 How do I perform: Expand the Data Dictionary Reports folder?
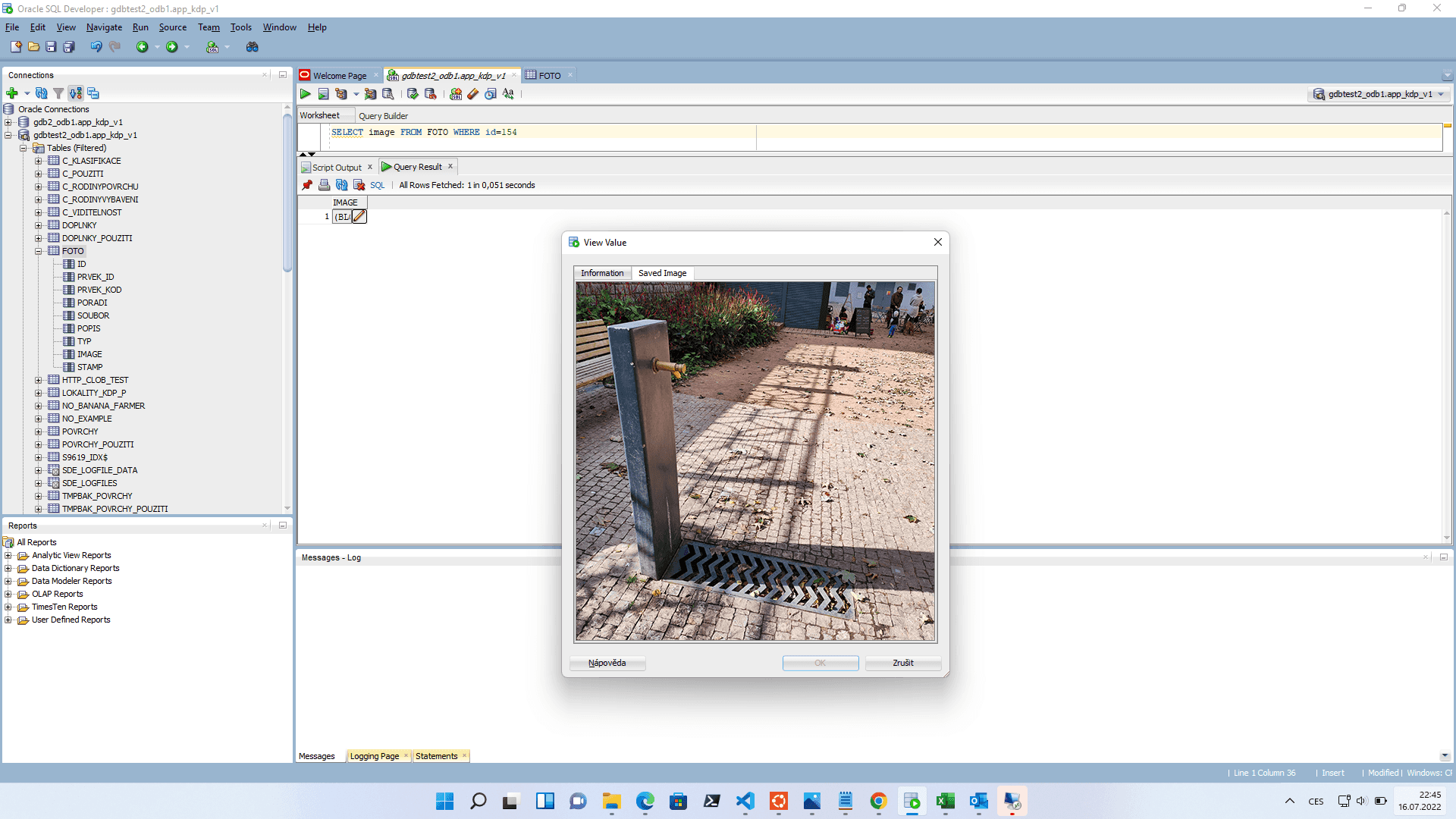point(8,568)
